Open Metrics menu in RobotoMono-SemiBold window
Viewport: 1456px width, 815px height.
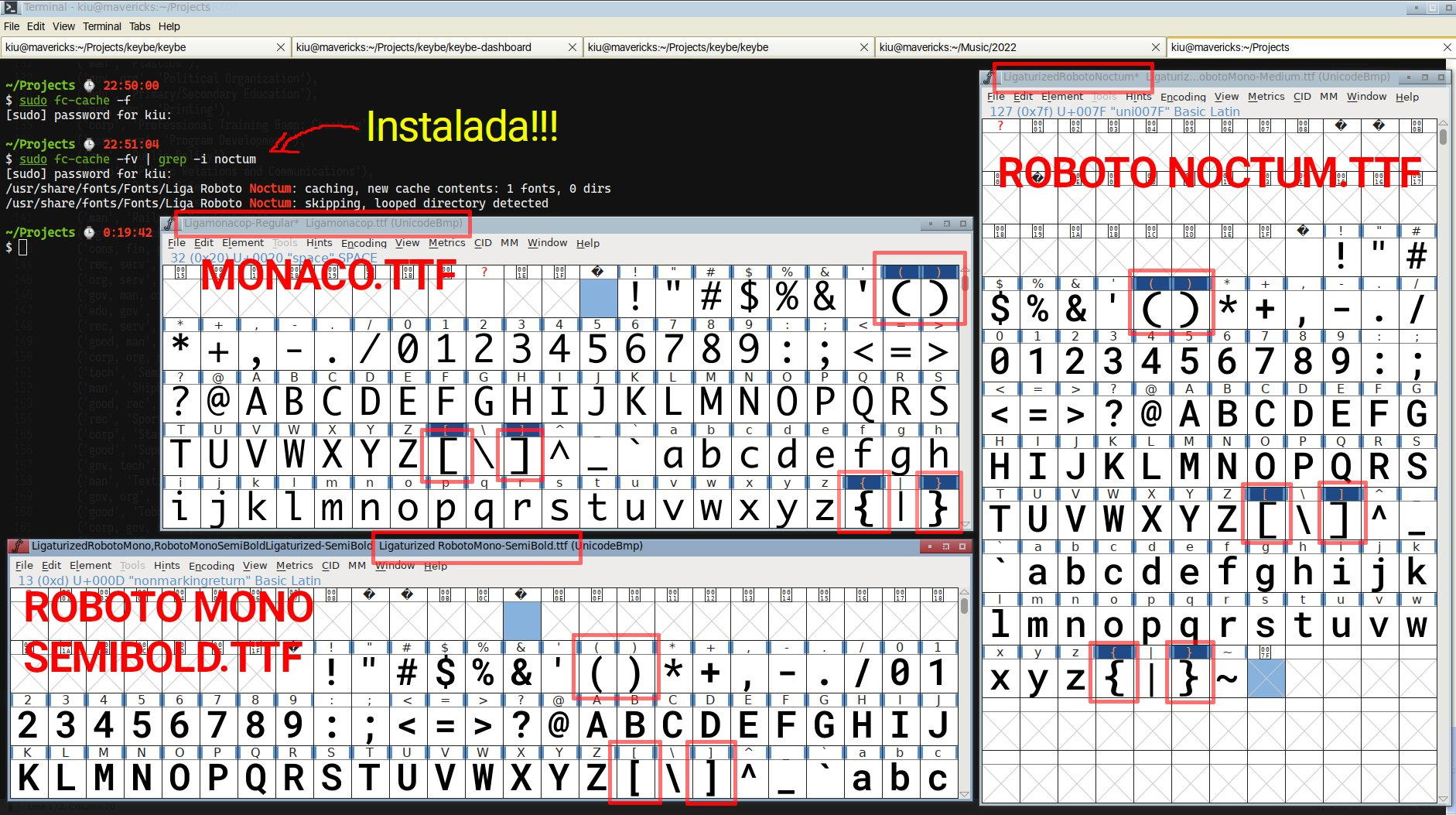coord(294,566)
